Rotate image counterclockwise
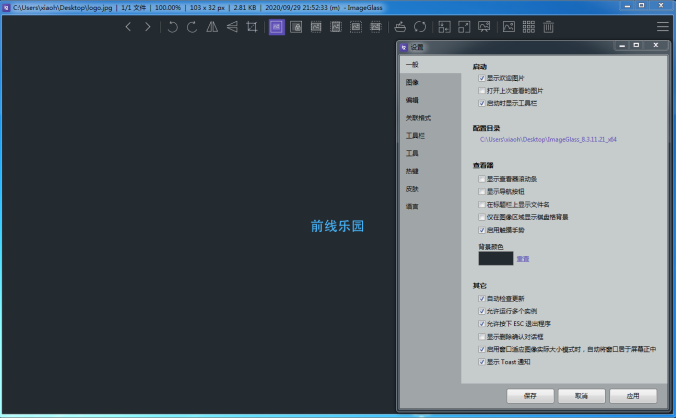The height and width of the screenshot is (418, 676). [172, 27]
